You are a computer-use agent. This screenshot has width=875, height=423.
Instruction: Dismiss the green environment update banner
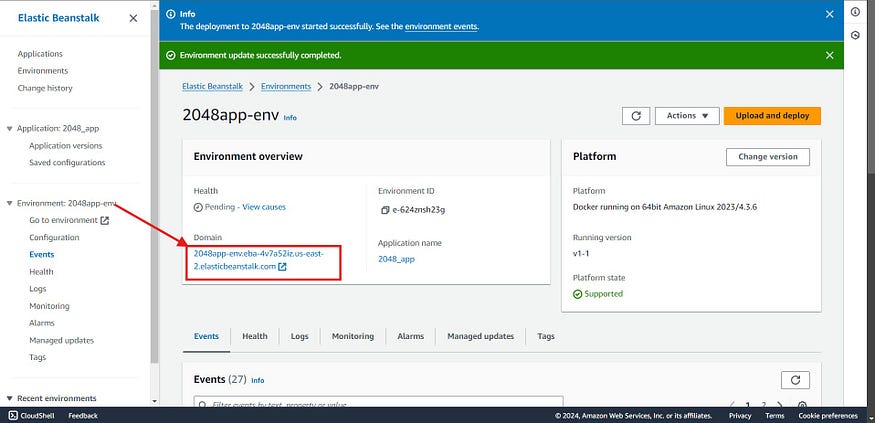[x=829, y=55]
